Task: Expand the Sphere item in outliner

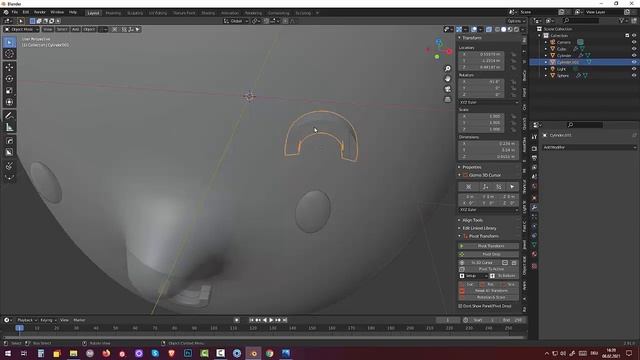Action: (x=546, y=76)
